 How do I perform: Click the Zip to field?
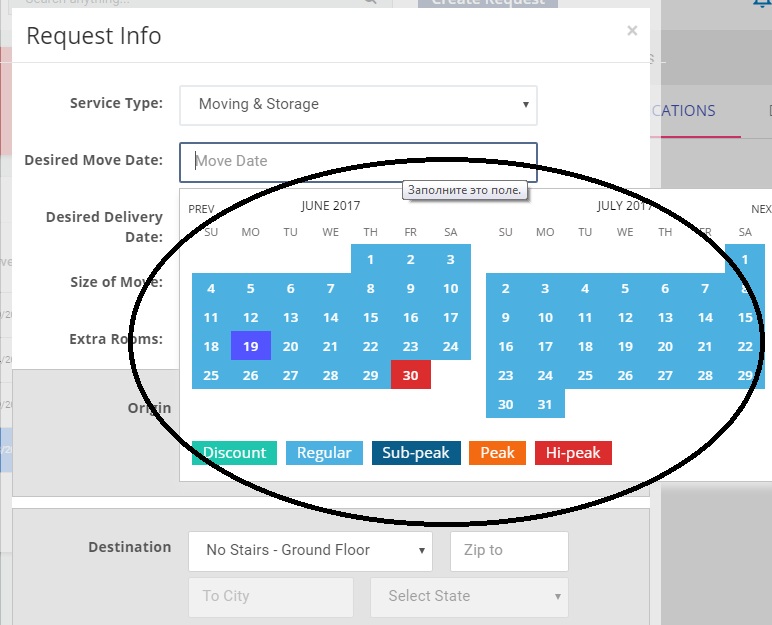point(509,550)
